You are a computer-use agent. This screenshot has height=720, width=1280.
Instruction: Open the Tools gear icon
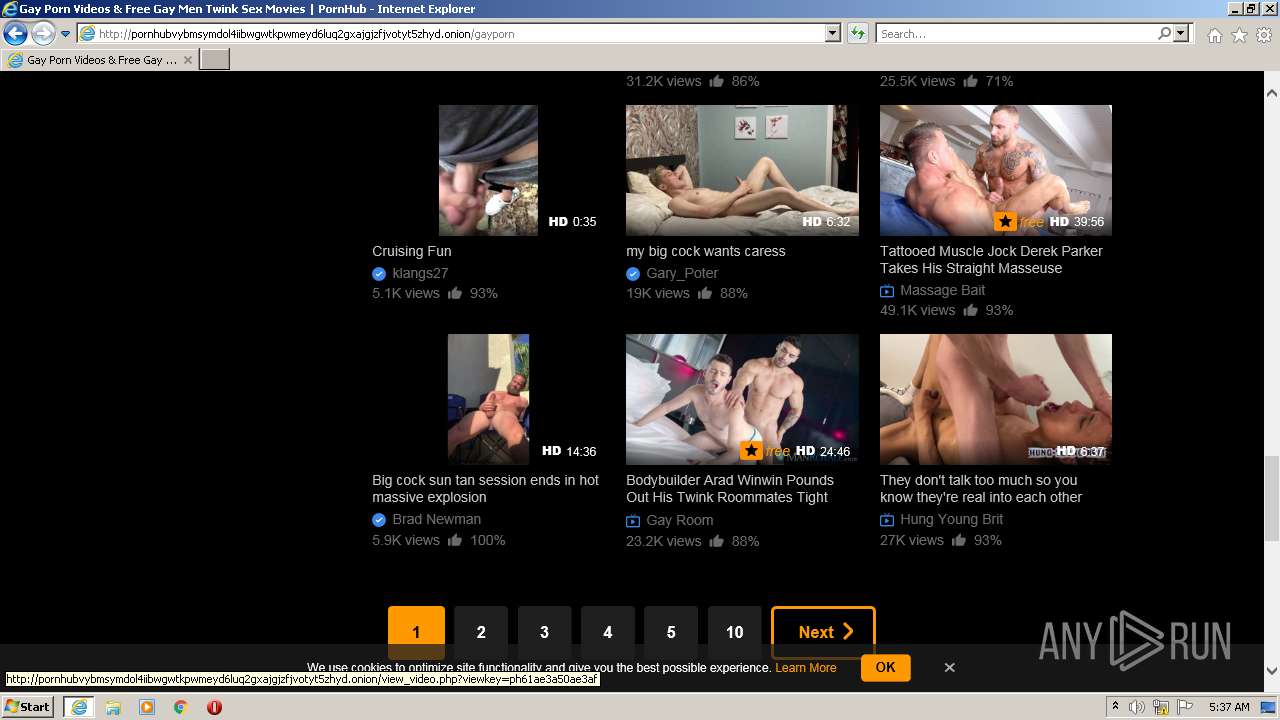1264,35
